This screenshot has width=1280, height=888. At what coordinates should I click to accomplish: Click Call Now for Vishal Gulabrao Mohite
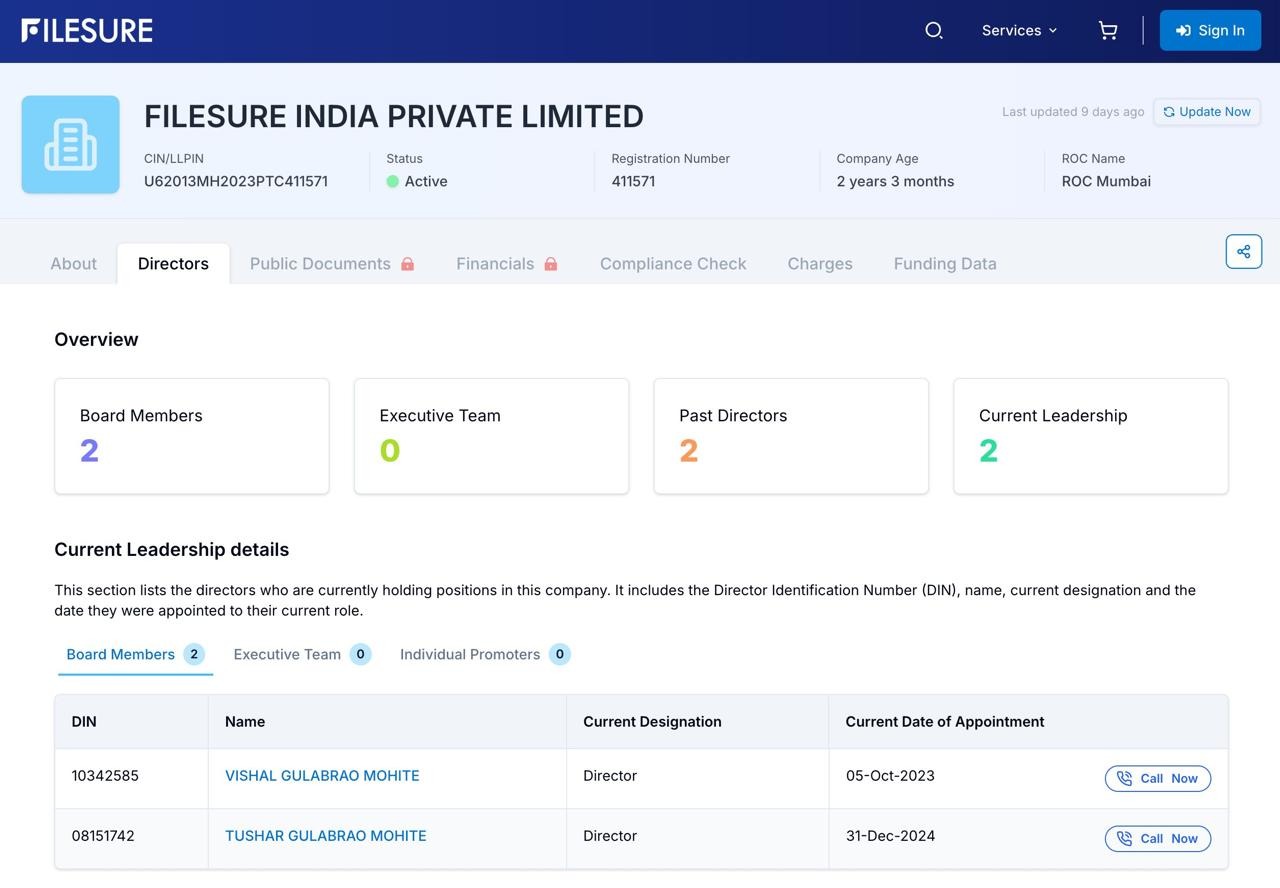pyautogui.click(x=1157, y=779)
